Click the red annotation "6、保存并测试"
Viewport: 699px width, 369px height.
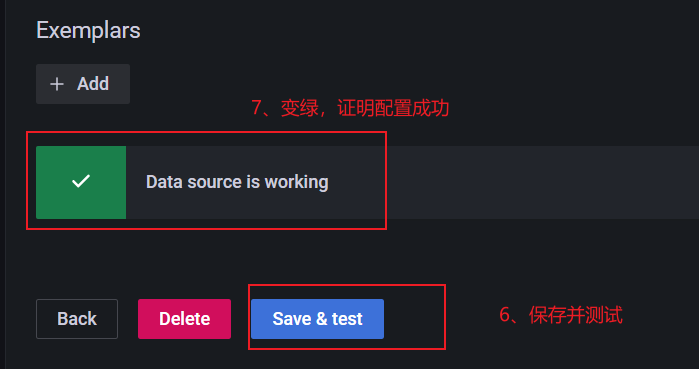(560, 315)
